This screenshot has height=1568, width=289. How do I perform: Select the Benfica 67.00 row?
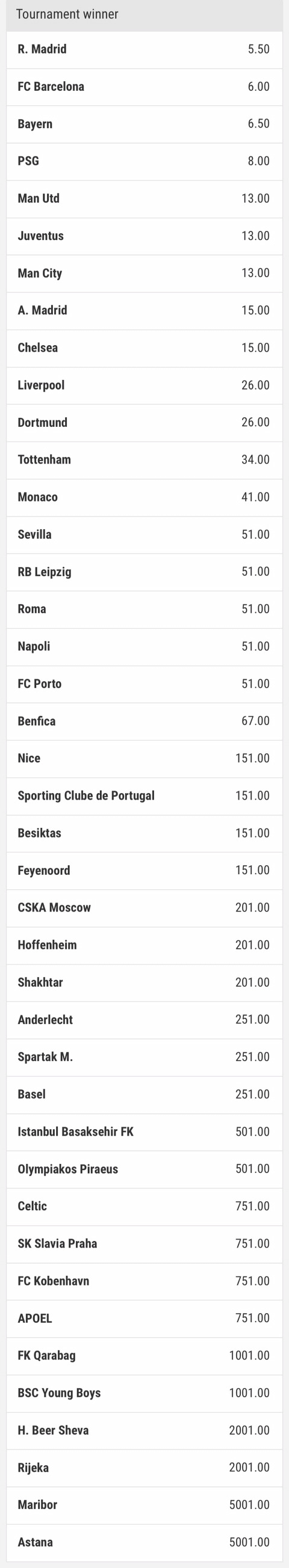pyautogui.click(x=144, y=721)
